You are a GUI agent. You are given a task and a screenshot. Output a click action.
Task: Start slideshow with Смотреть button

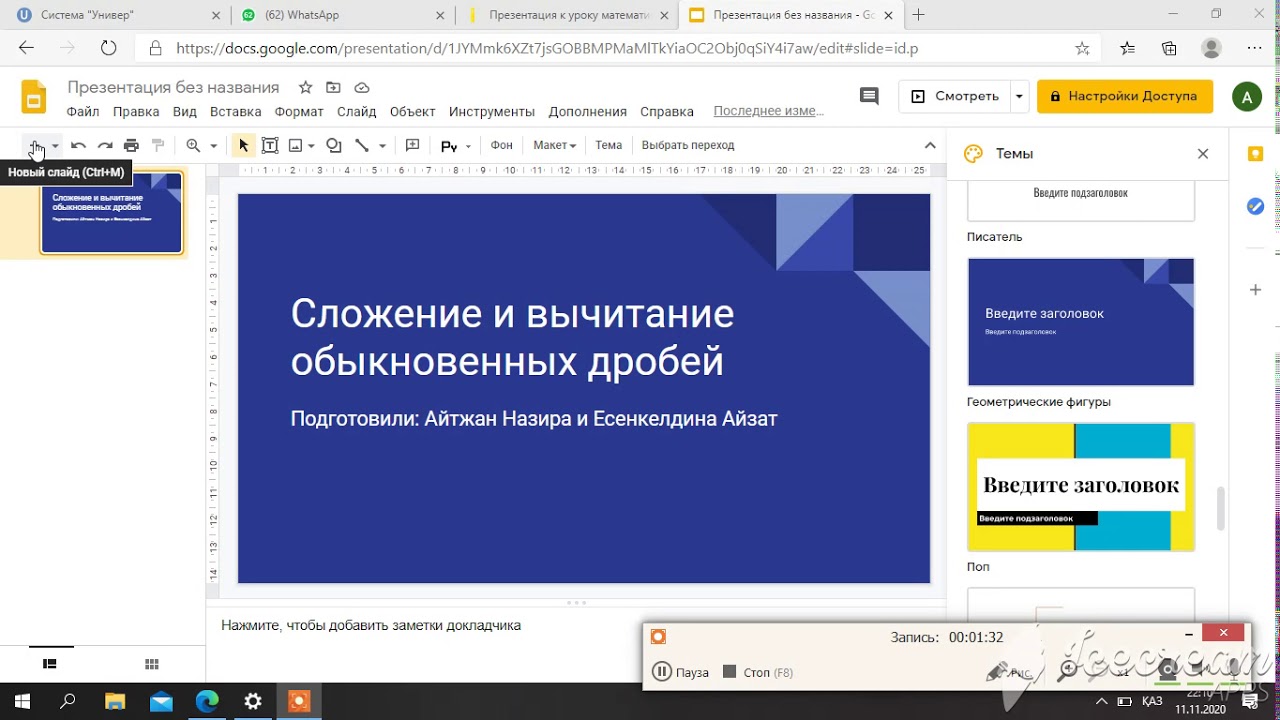click(955, 96)
